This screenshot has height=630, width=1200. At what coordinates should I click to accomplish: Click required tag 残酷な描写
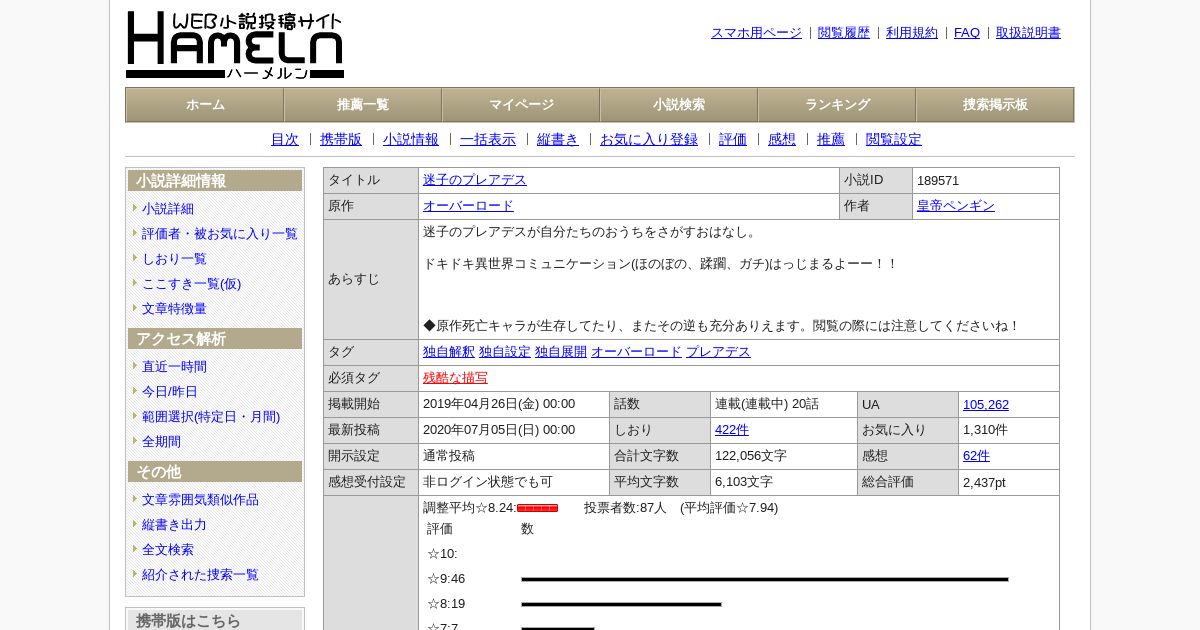point(455,378)
